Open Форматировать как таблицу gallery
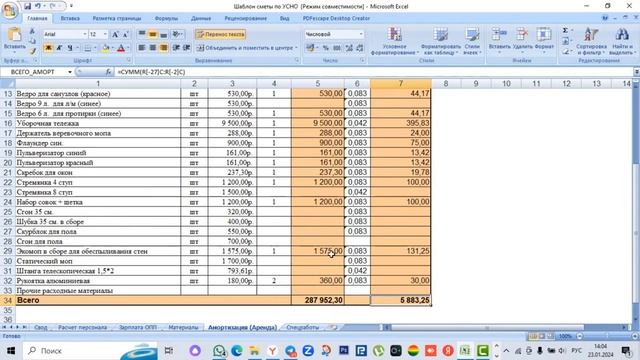Image resolution: width=640 pixels, height=360 pixels. pyautogui.click(x=440, y=41)
